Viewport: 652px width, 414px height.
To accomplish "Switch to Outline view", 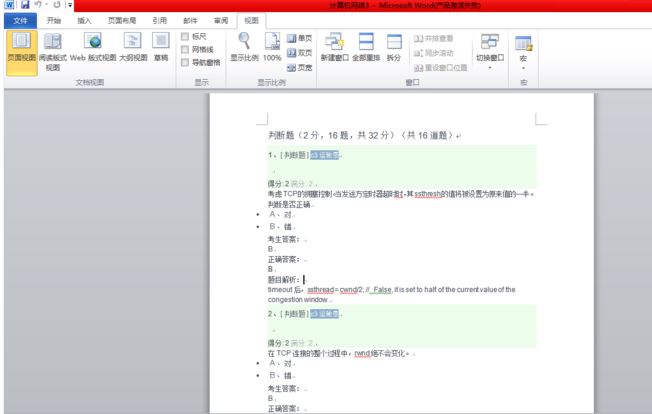I will coord(133,47).
